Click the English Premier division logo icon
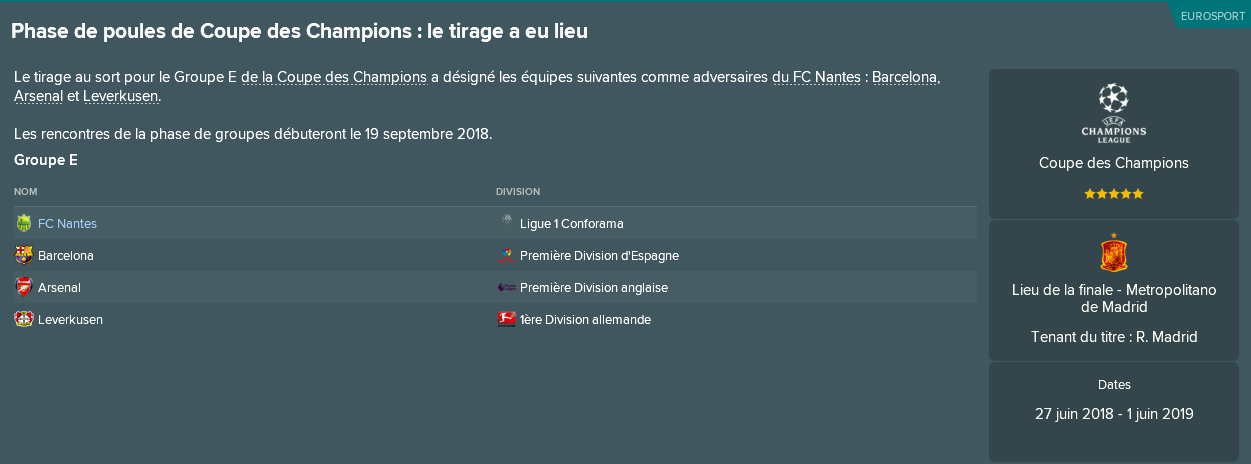The image size is (1251, 464). pyautogui.click(x=506, y=287)
